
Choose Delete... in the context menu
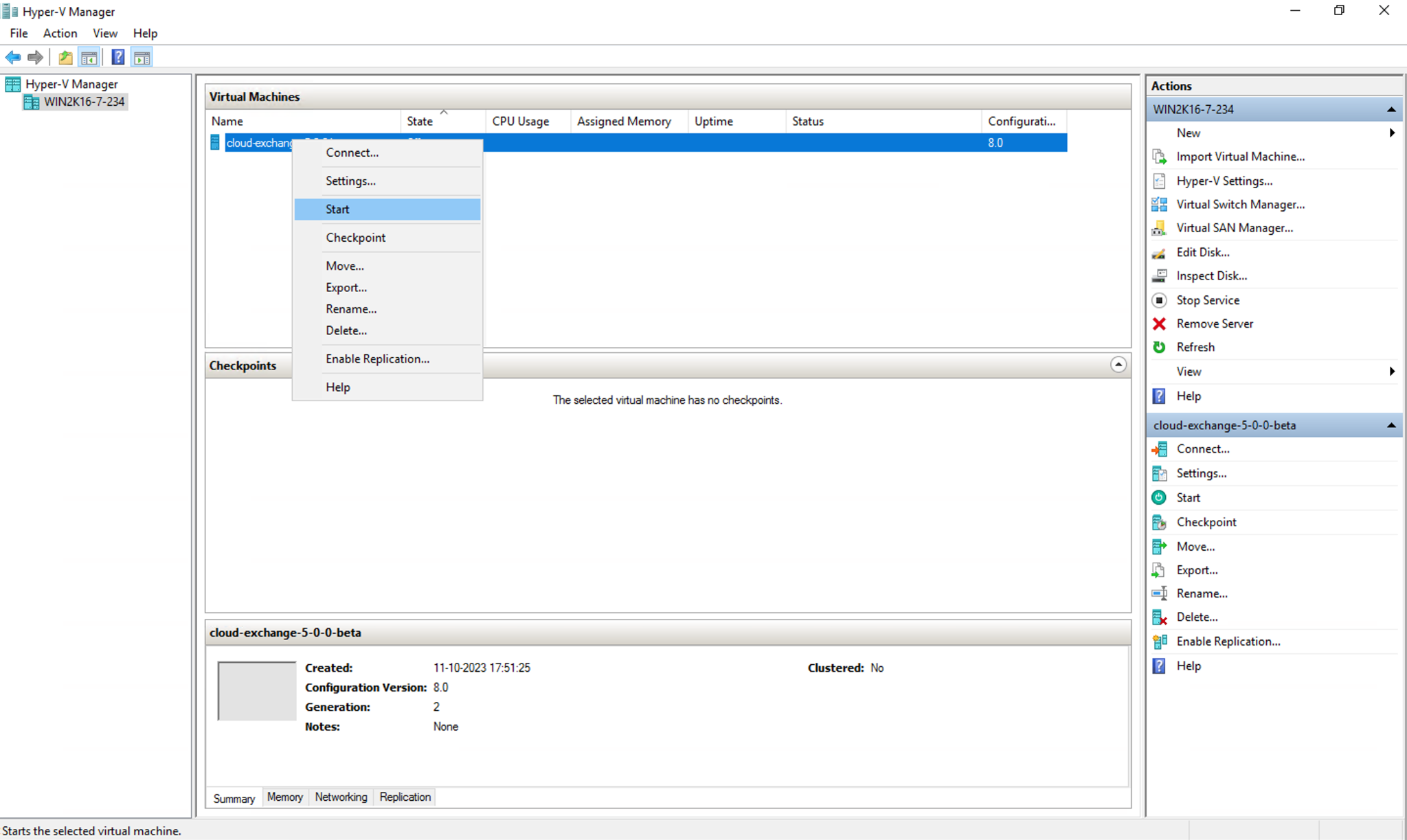click(387, 330)
